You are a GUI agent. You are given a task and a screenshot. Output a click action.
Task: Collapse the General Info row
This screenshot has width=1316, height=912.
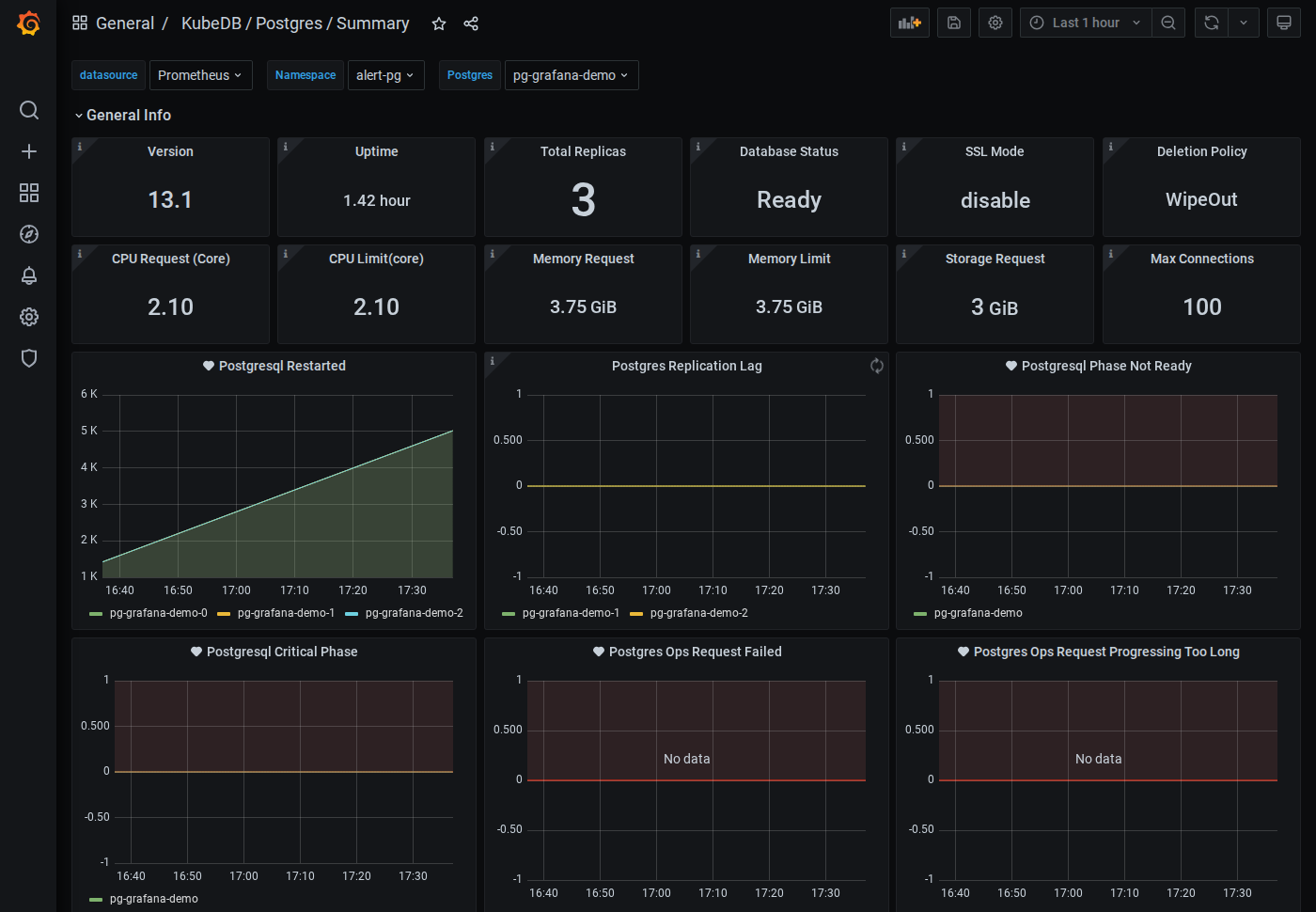(x=122, y=115)
